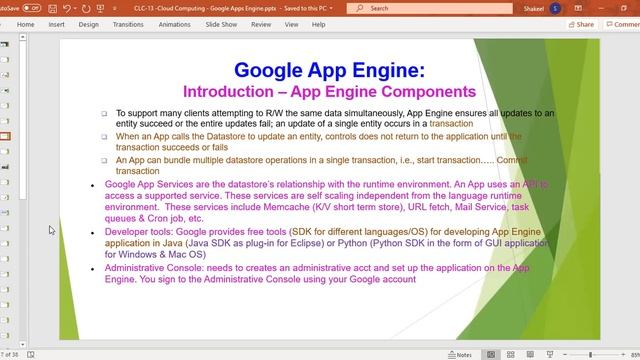The image size is (640, 360).
Task: Switch to Slide Sorter view icon
Action: (511, 355)
